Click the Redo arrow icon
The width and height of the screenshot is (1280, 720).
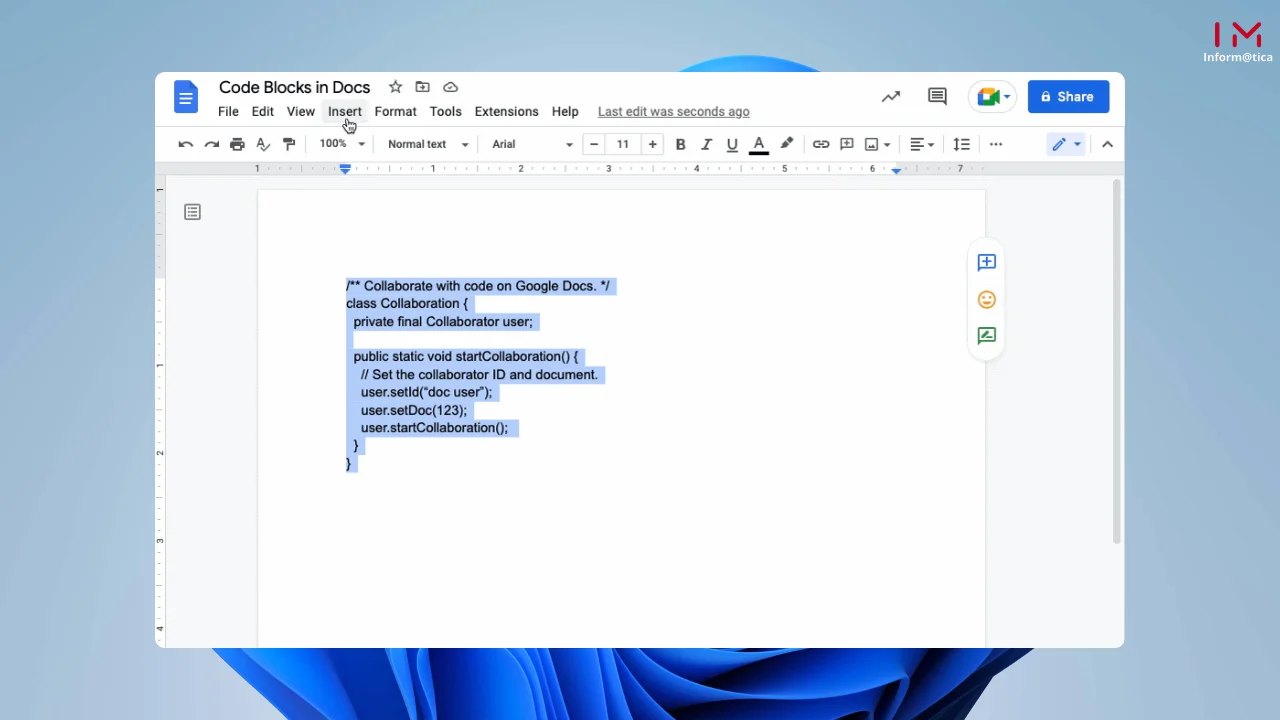pos(211,144)
